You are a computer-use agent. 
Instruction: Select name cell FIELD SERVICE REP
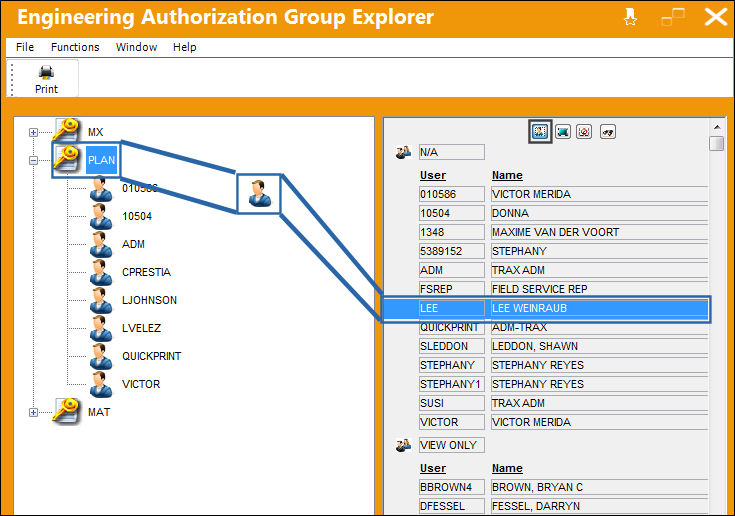point(600,289)
